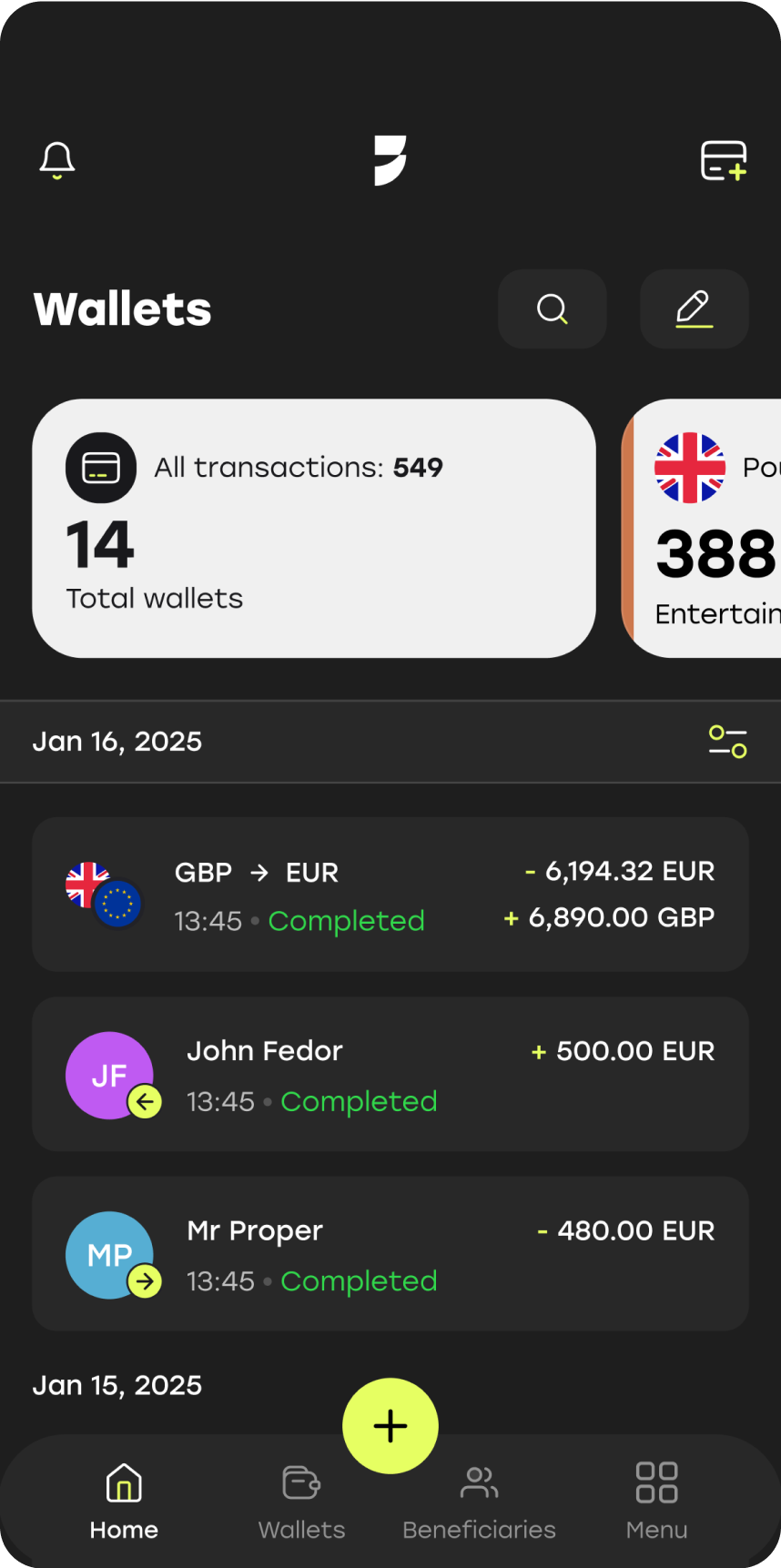Open wallet search
Viewport: 781px width, 1568px height.
(x=552, y=309)
